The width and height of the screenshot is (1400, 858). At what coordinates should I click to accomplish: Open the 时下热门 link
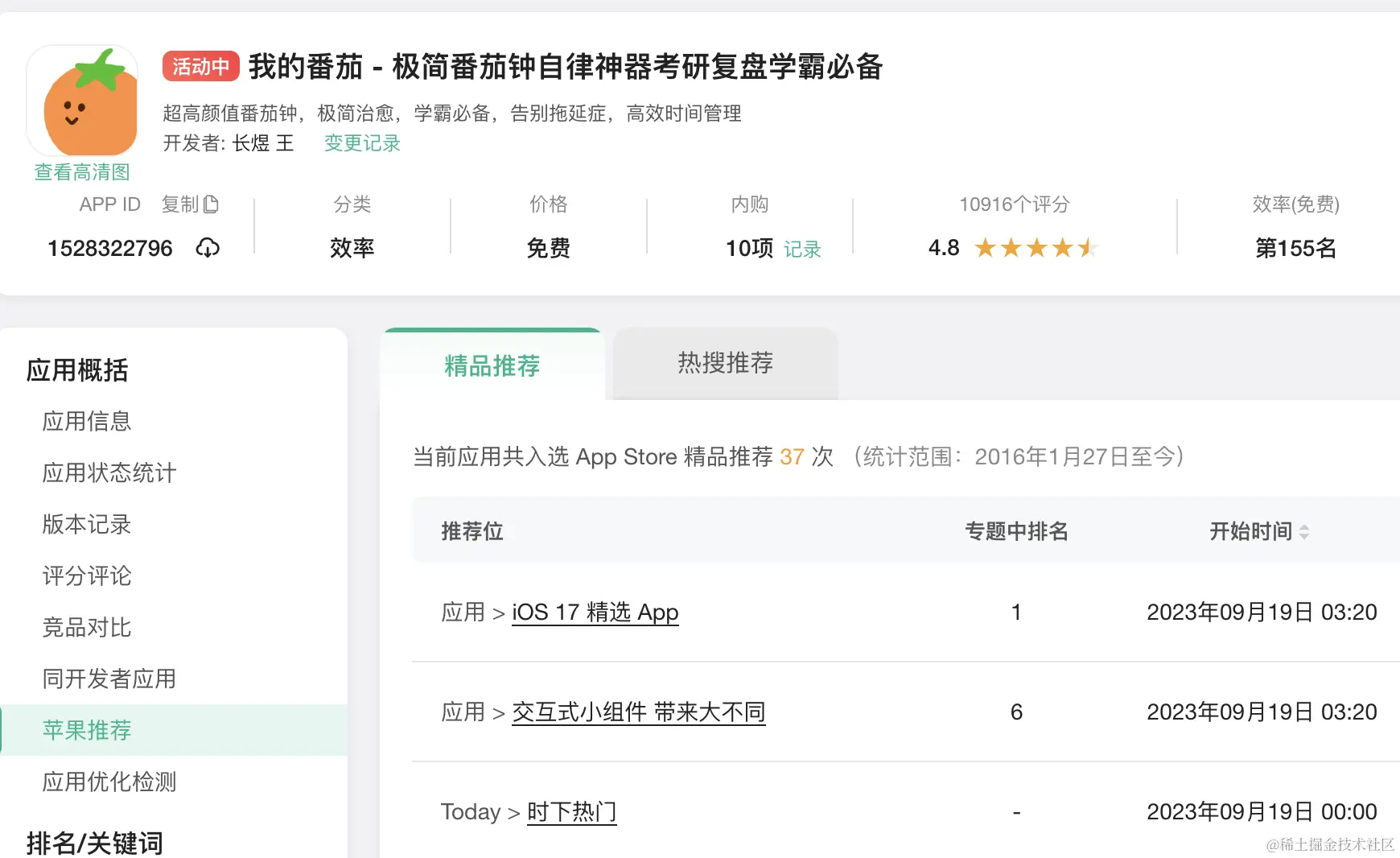point(572,812)
